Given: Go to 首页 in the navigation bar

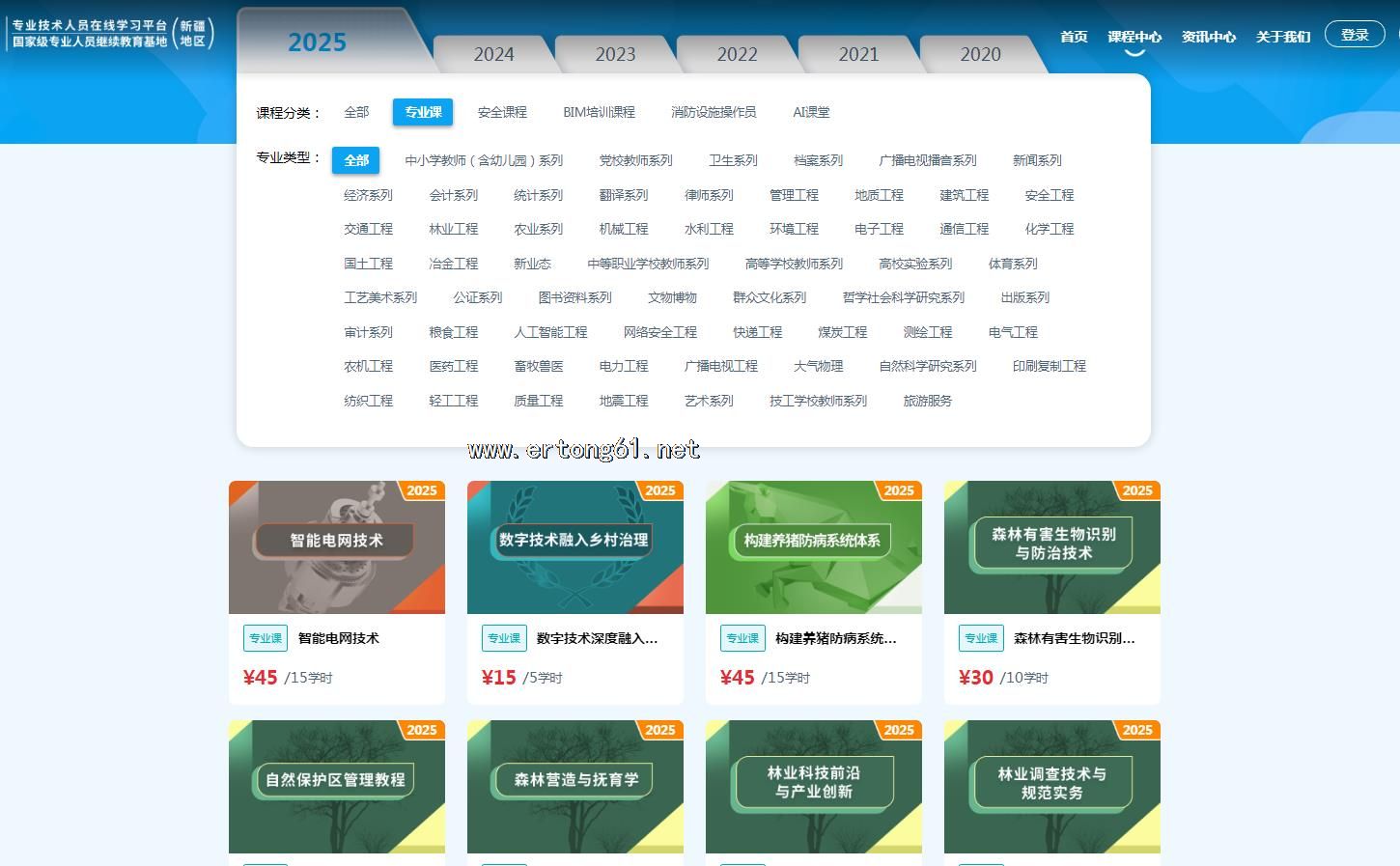Looking at the screenshot, I should click(x=1074, y=37).
